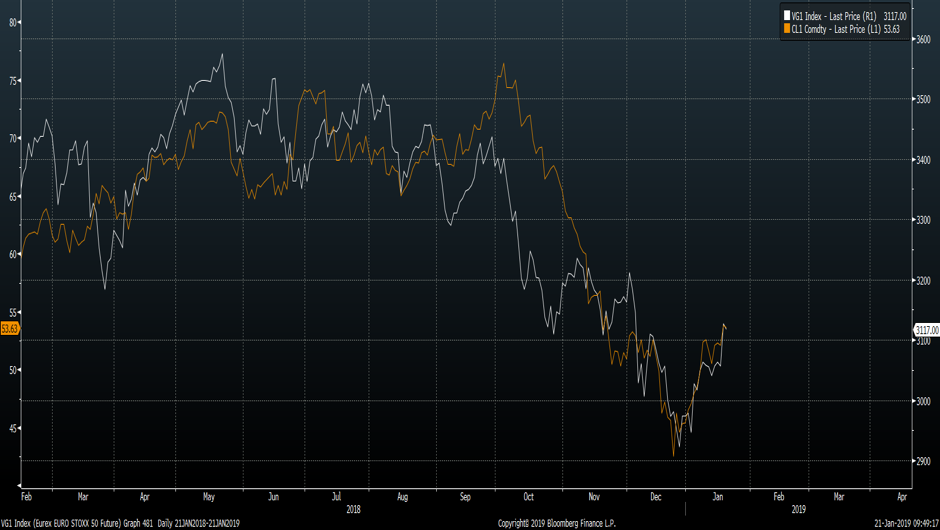Click the Aug month label on time axis
The height and width of the screenshot is (530, 940).
point(402,497)
